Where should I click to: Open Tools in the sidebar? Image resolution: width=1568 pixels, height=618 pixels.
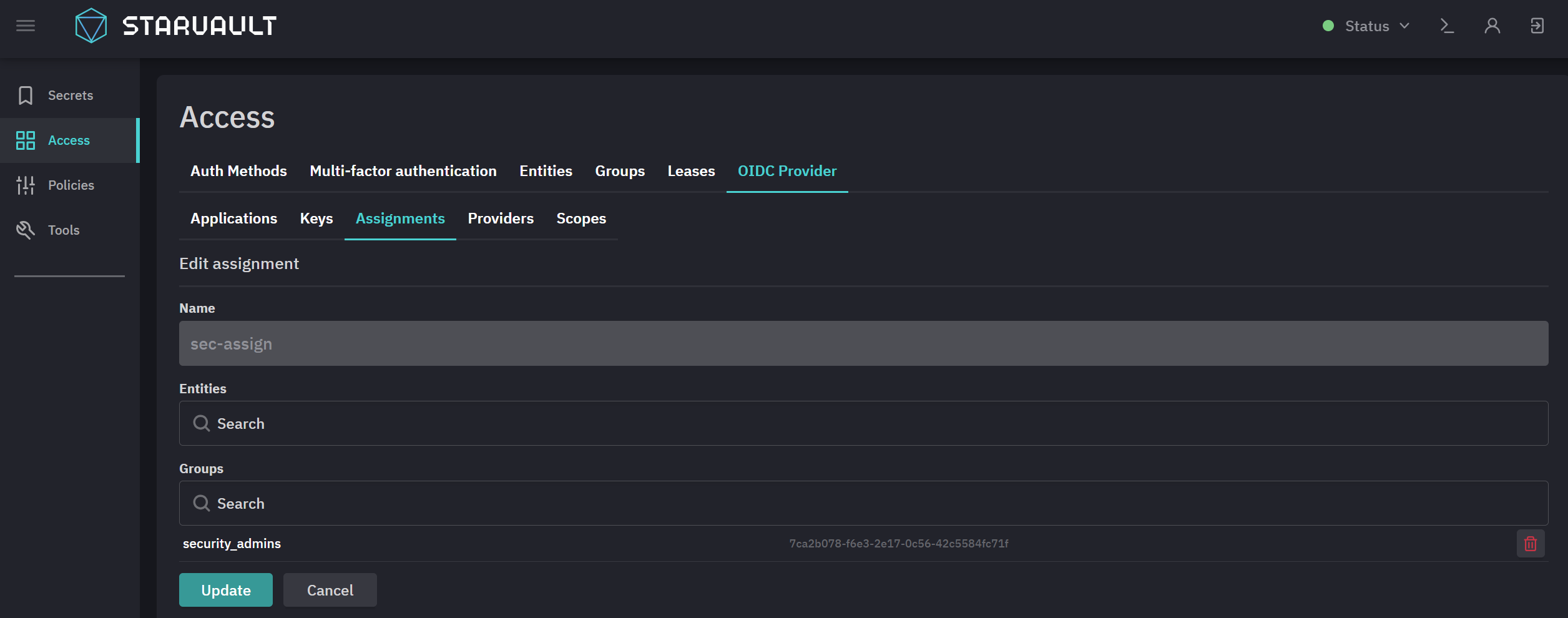[70, 230]
